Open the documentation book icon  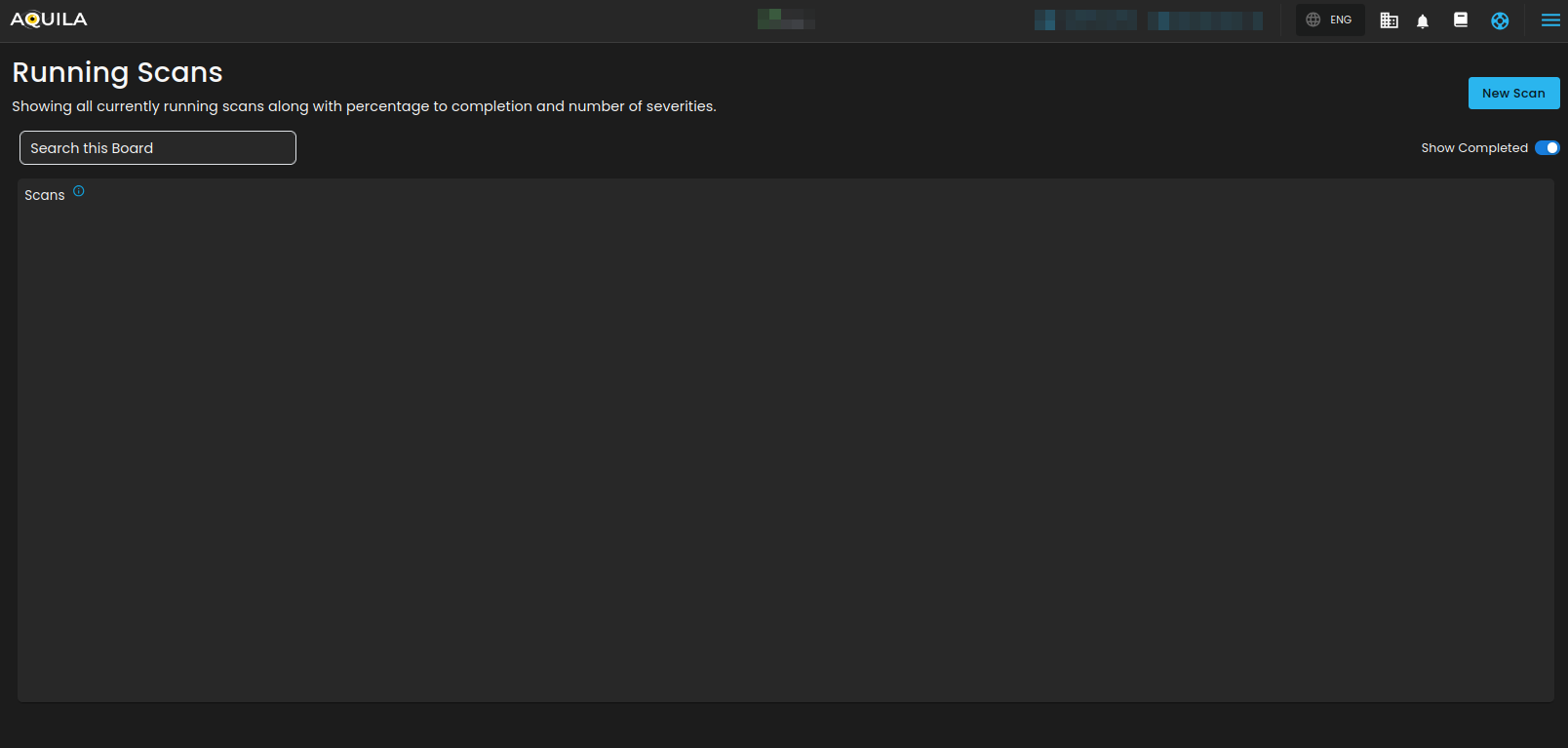1461,20
